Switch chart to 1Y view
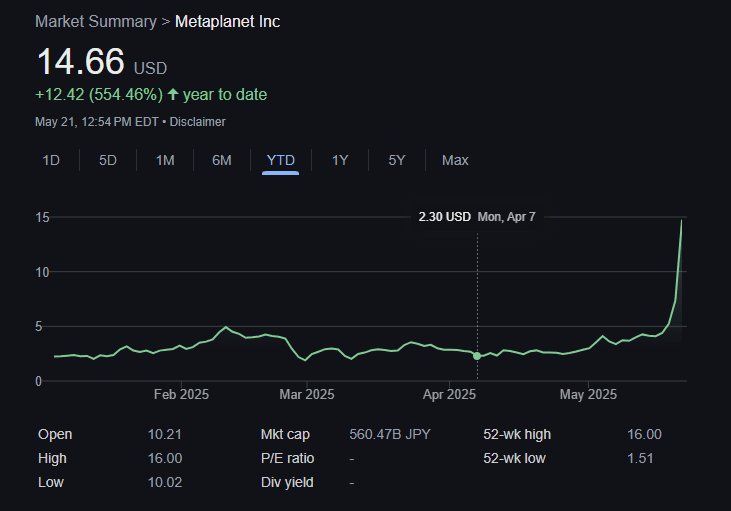This screenshot has width=731, height=511. pos(340,160)
